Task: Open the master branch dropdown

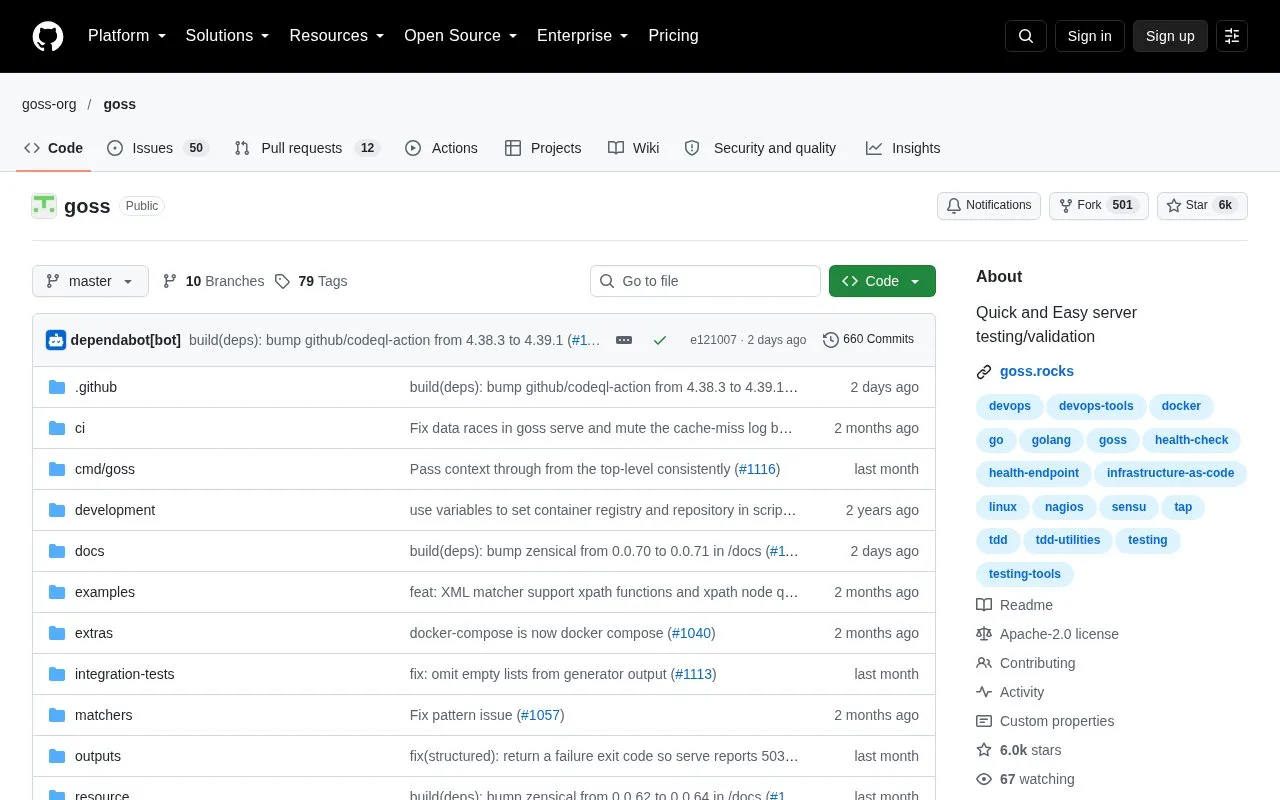Action: tap(90, 281)
